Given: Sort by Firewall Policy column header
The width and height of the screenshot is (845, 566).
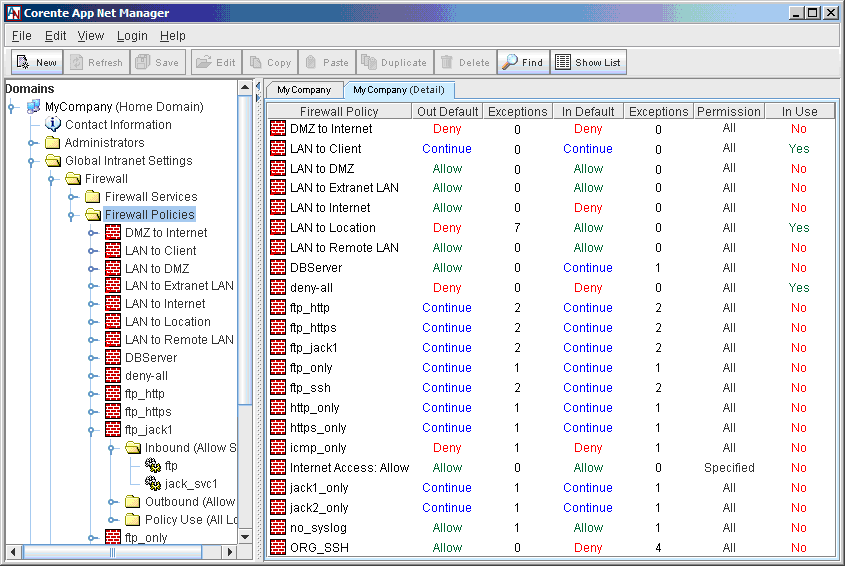Looking at the screenshot, I should [339, 111].
